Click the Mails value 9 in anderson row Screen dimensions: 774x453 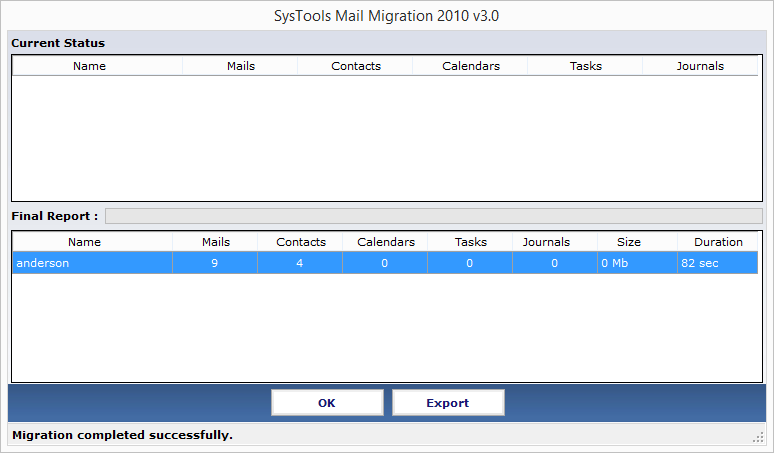(x=215, y=263)
